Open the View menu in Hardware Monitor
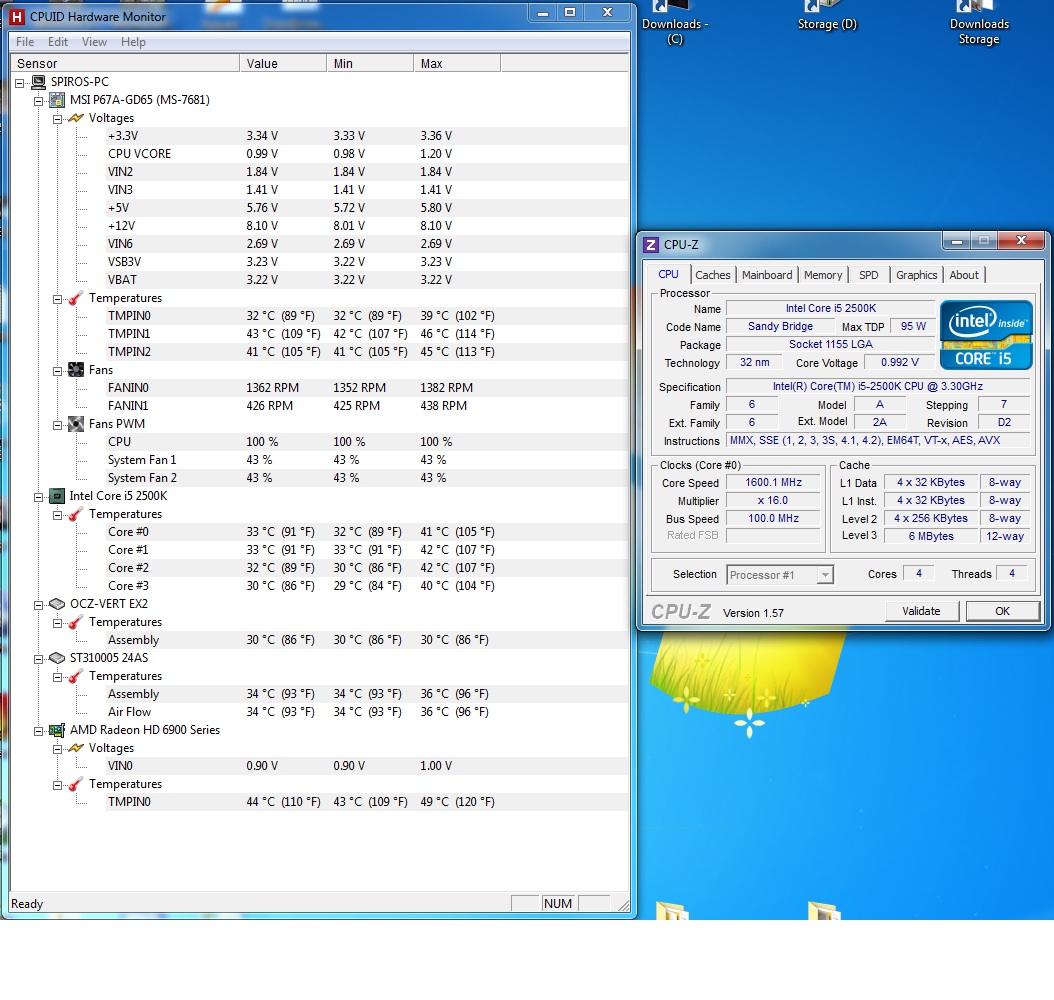The image size is (1054, 1000). coord(94,42)
